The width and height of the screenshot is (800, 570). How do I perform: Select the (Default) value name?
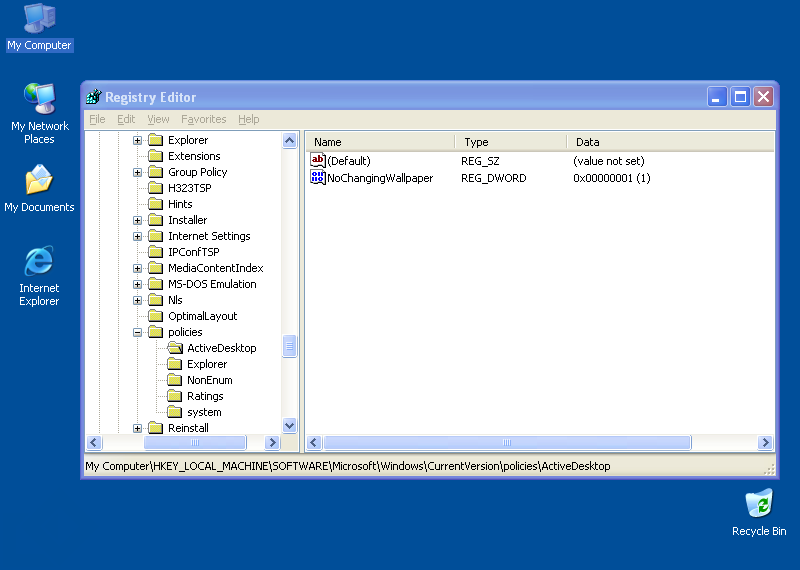(x=349, y=161)
